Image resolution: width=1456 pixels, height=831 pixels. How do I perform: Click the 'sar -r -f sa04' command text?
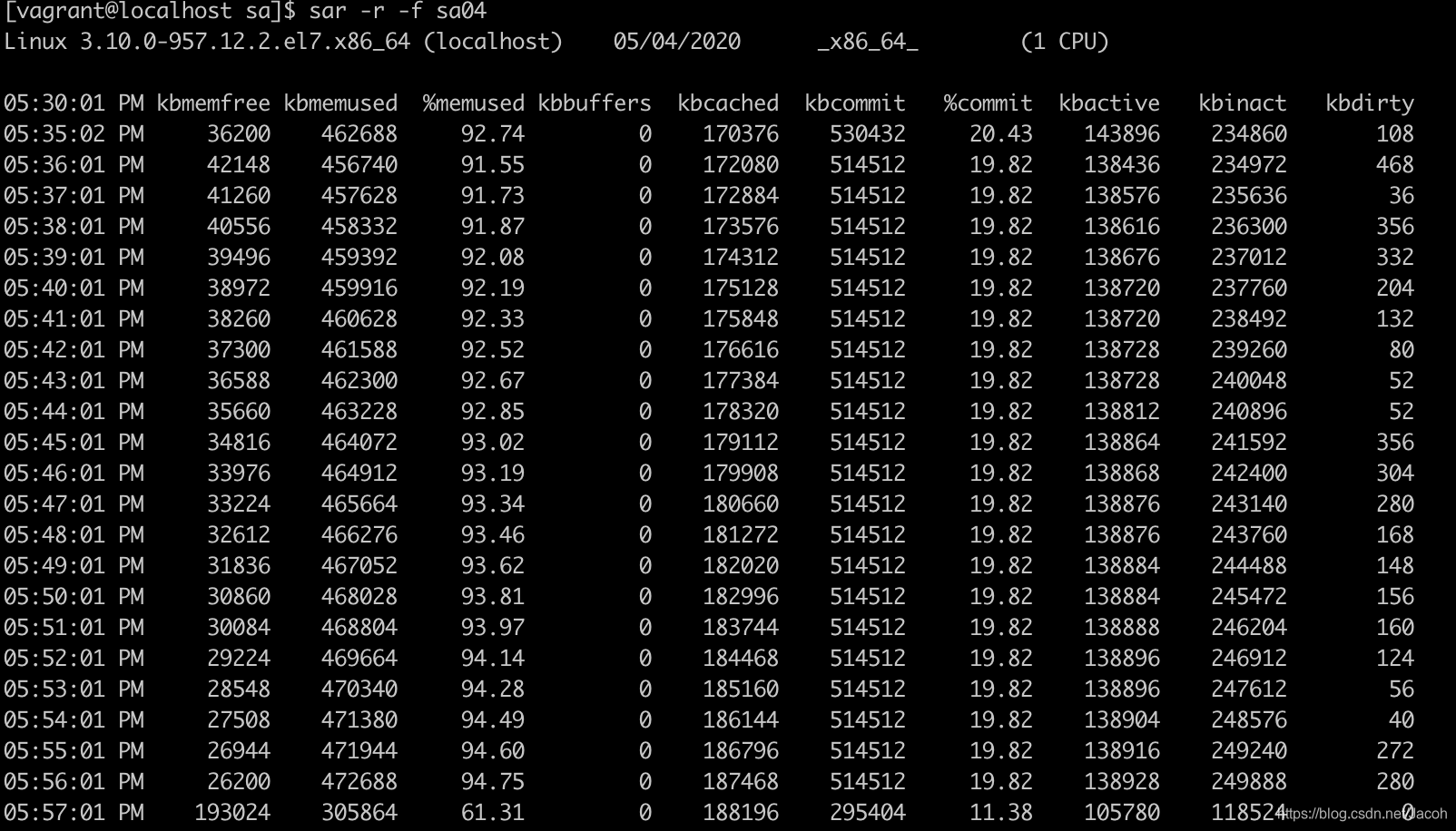(x=398, y=11)
